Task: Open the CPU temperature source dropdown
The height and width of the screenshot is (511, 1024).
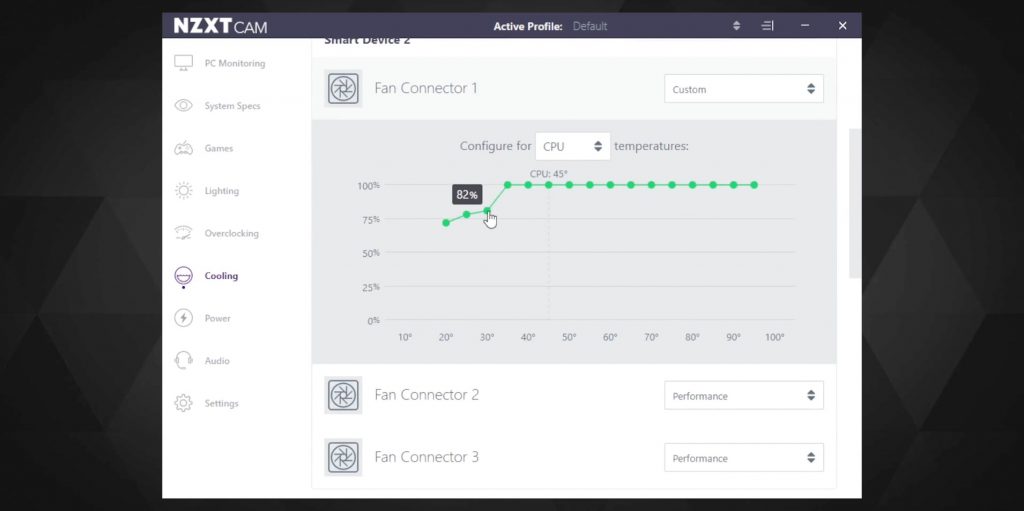Action: coord(573,146)
